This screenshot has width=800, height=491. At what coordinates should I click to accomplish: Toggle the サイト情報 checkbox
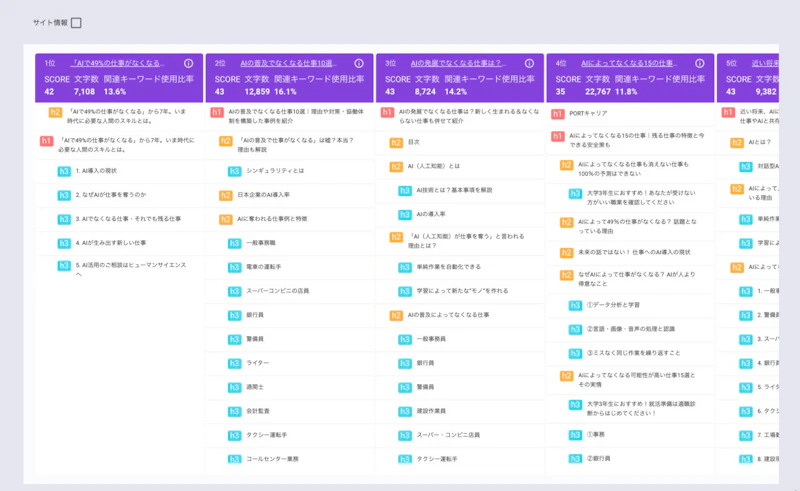(76, 22)
